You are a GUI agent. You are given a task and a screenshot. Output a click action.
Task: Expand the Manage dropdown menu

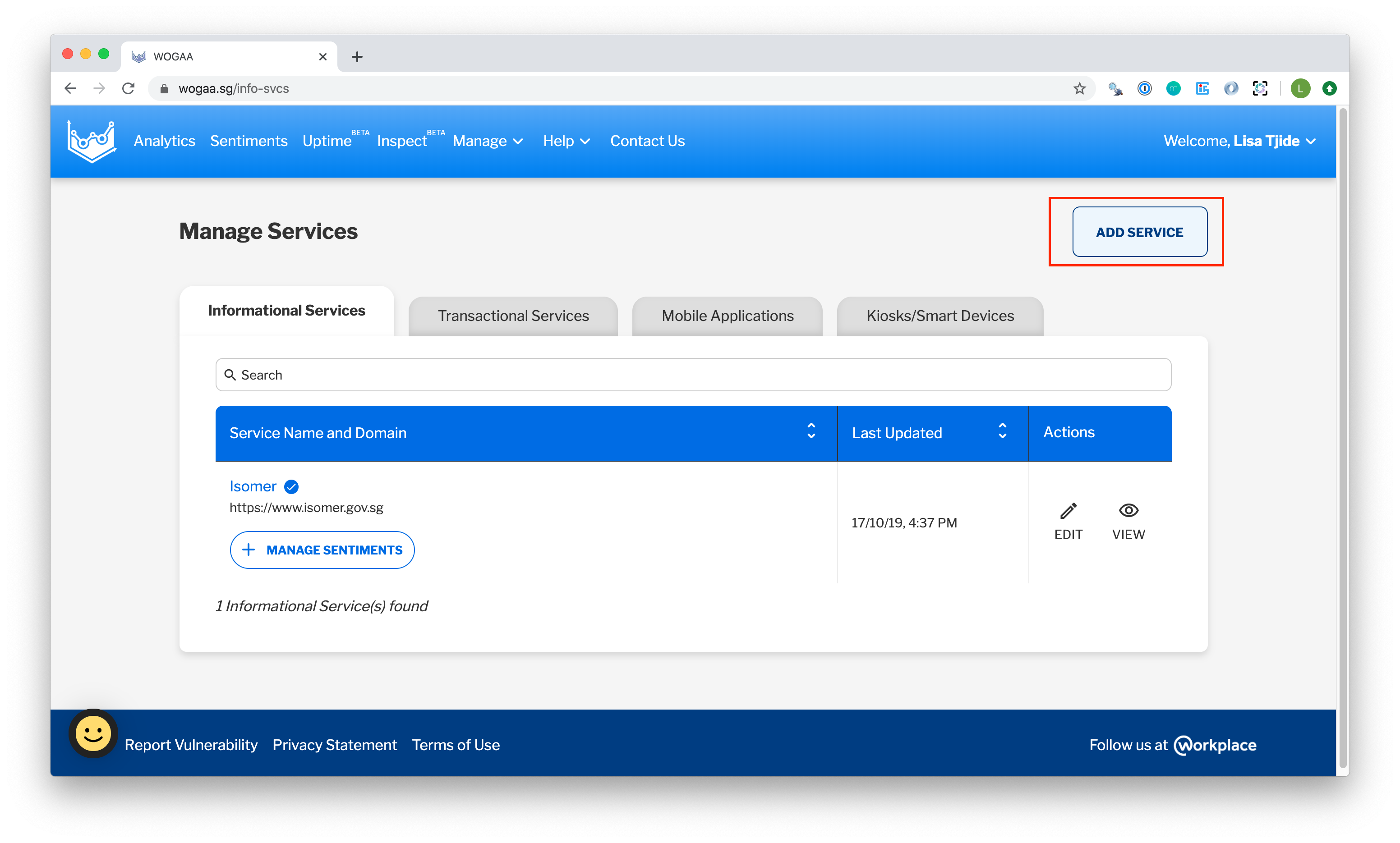pyautogui.click(x=488, y=141)
